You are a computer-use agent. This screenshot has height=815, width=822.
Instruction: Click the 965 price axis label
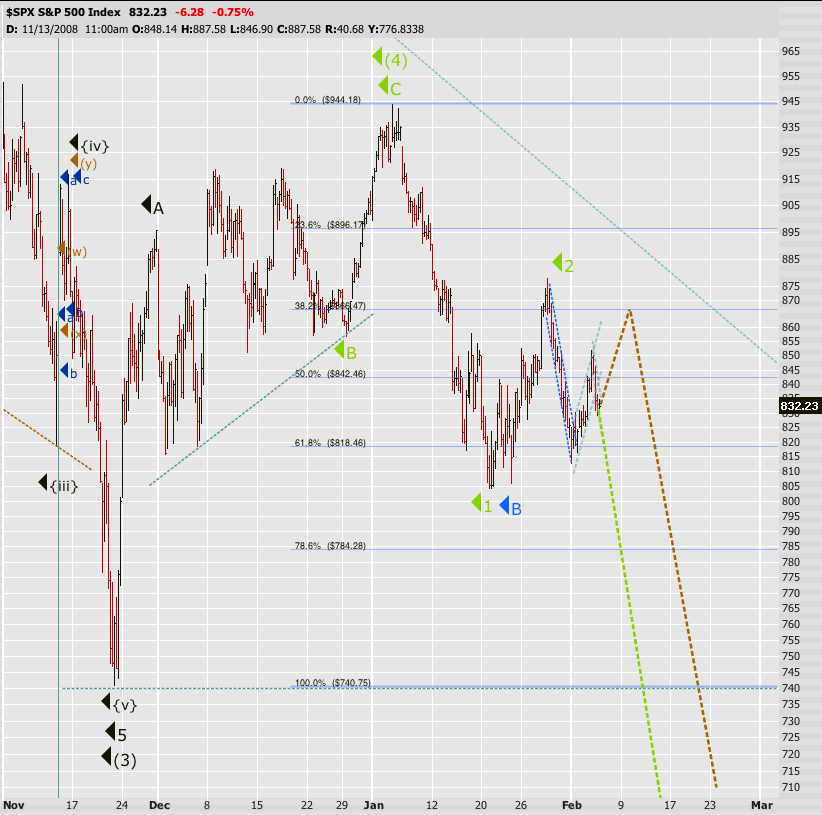click(x=791, y=51)
